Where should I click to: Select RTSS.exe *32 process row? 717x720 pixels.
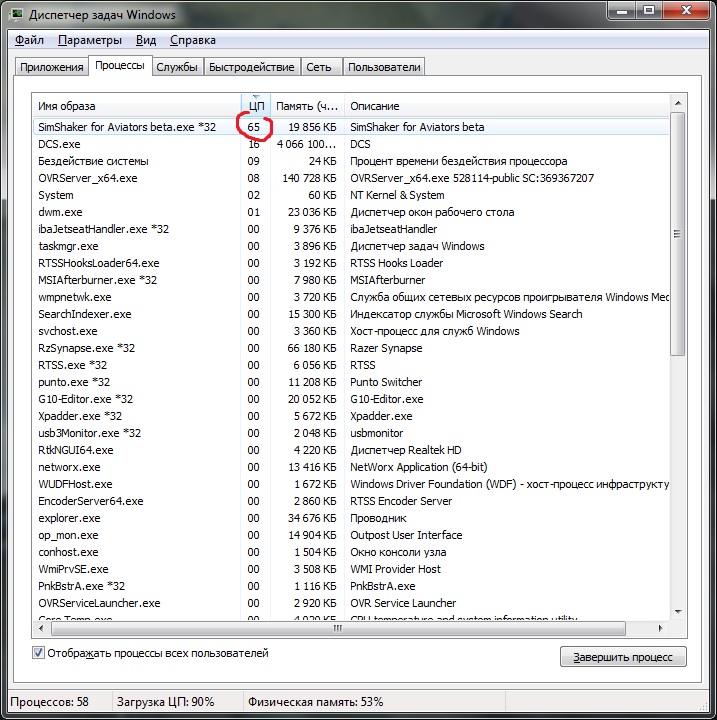tap(351, 365)
